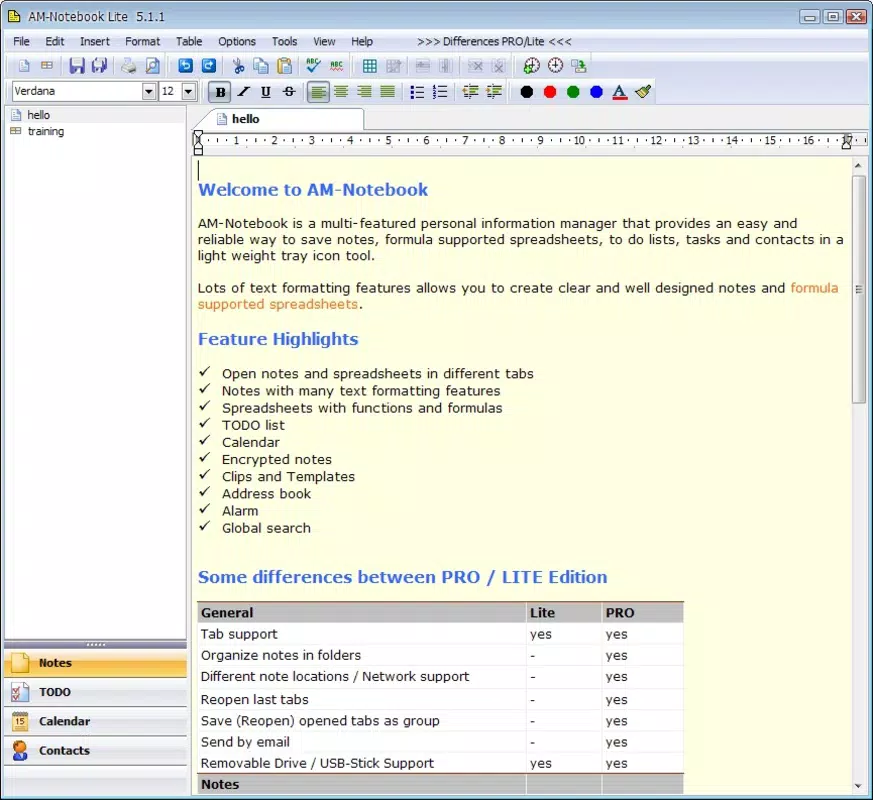Viewport: 873px width, 800px height.
Task: Open print preview
Action: (152, 66)
